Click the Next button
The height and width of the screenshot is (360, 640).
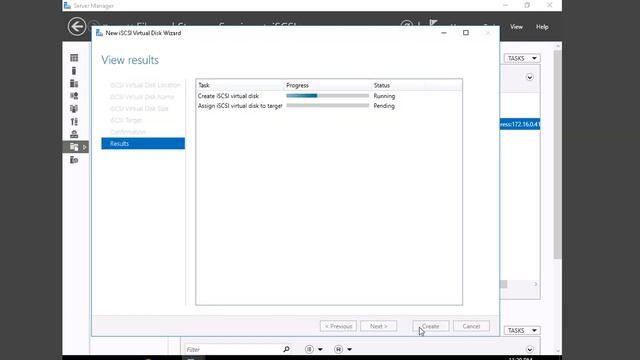[x=378, y=326]
